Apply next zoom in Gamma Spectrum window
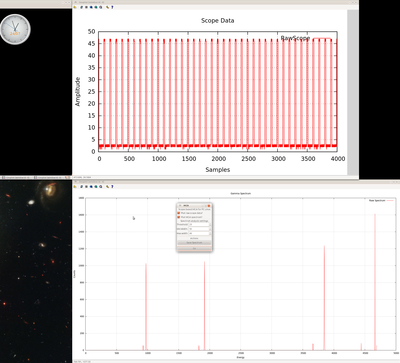 (96, 186)
